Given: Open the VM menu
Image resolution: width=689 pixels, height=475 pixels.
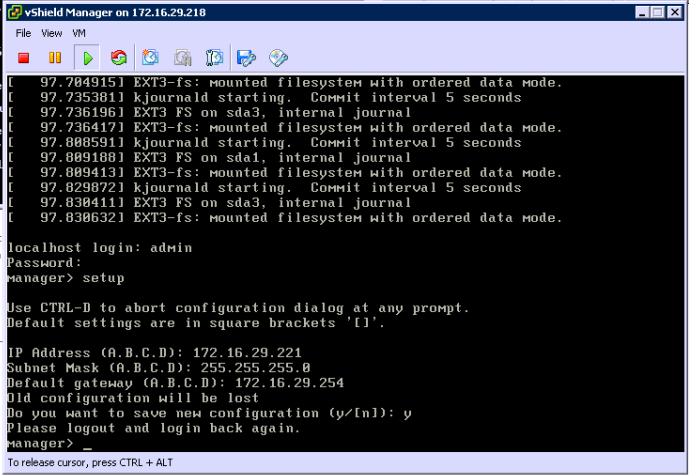Looking at the screenshot, I should pyautogui.click(x=79, y=33).
